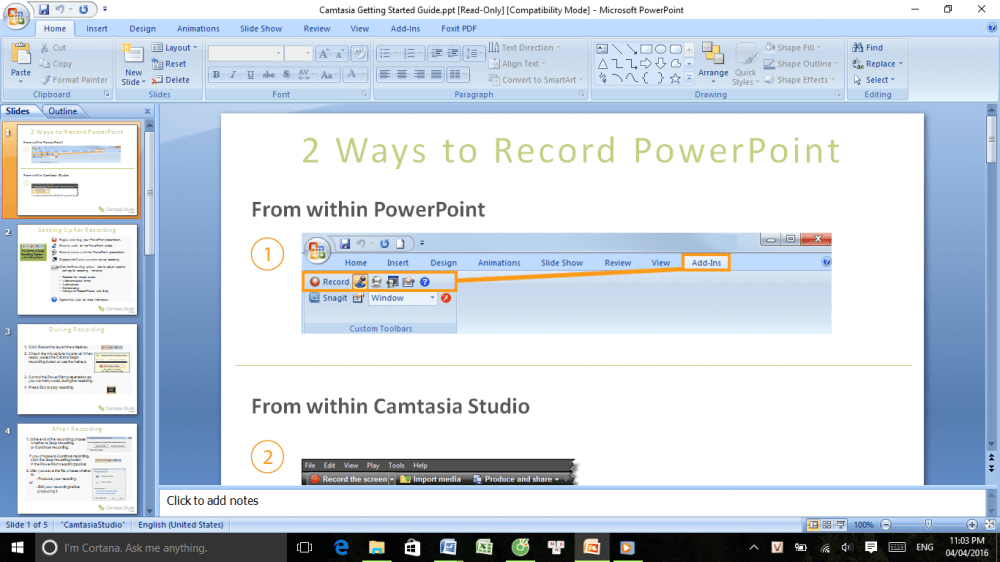Open the Columns dropdown
Viewport: 1000px width, 562px height.
(457, 75)
